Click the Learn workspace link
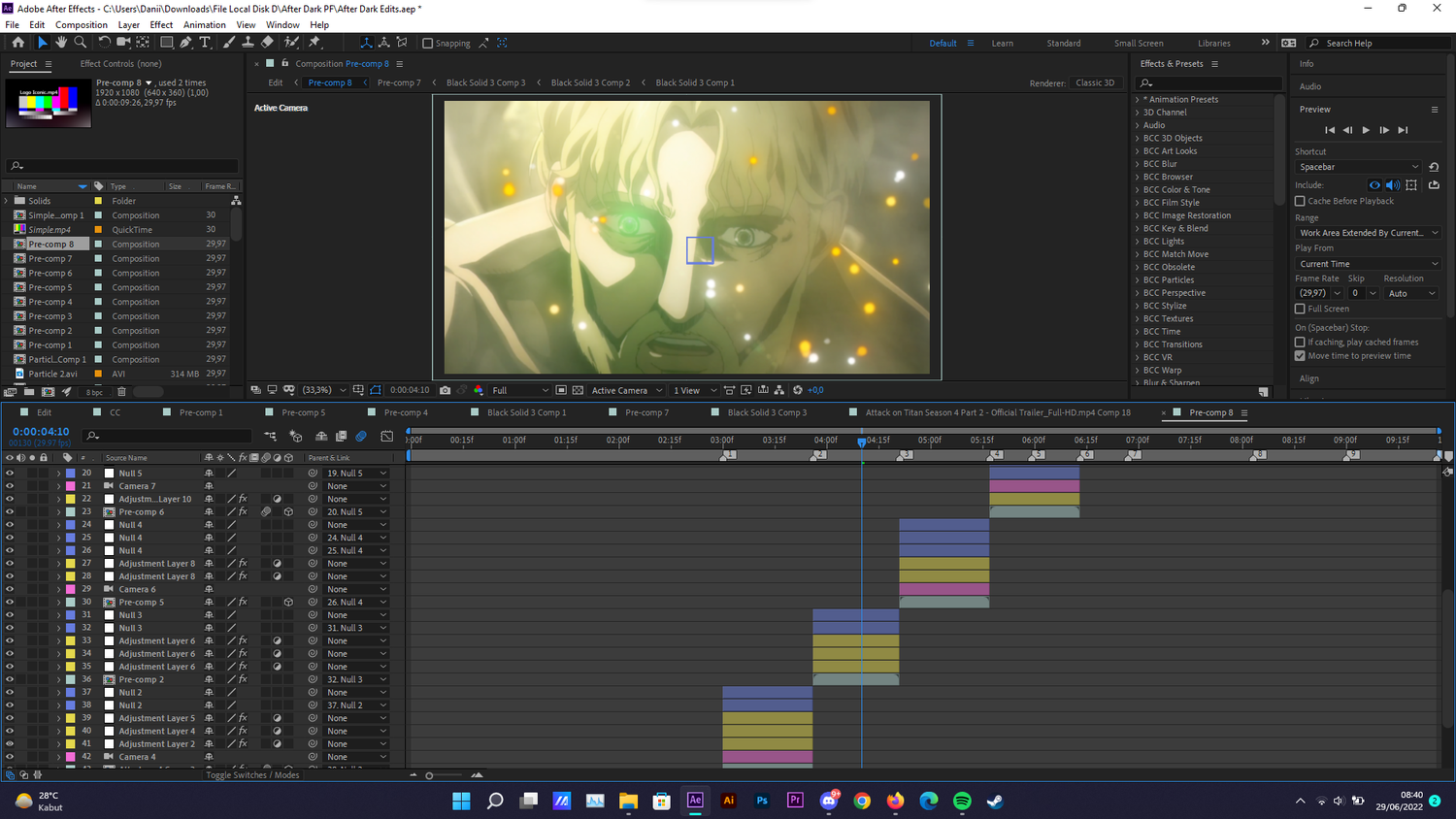Image resolution: width=1456 pixels, height=819 pixels. [1002, 43]
